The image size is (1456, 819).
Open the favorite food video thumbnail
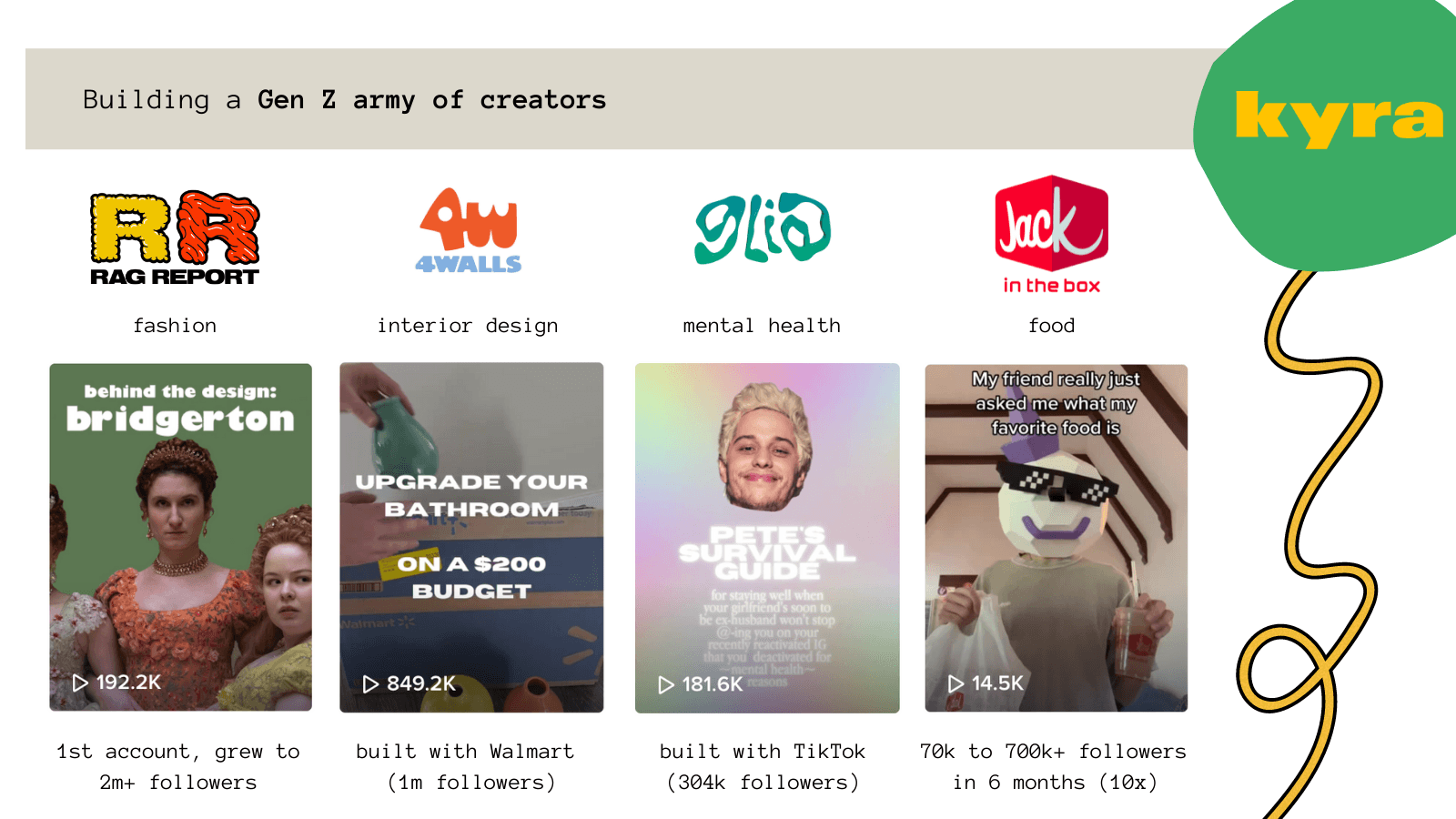[x=1057, y=538]
